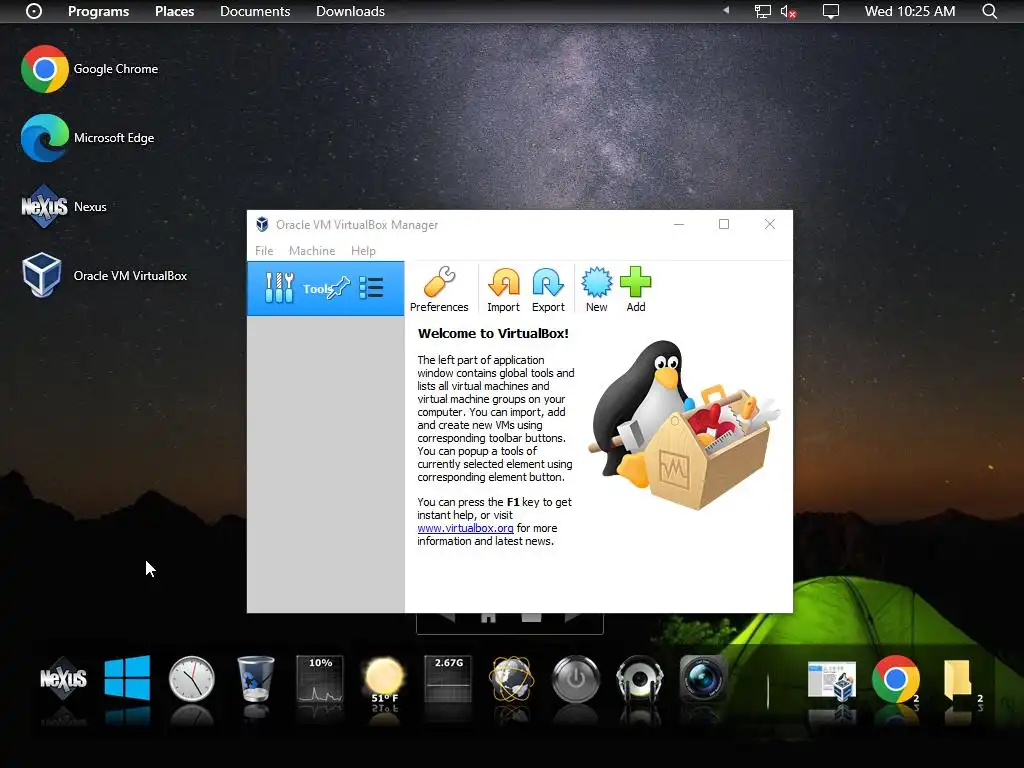Click the headphones audio dock icon
1024x768 pixels.
click(x=639, y=679)
